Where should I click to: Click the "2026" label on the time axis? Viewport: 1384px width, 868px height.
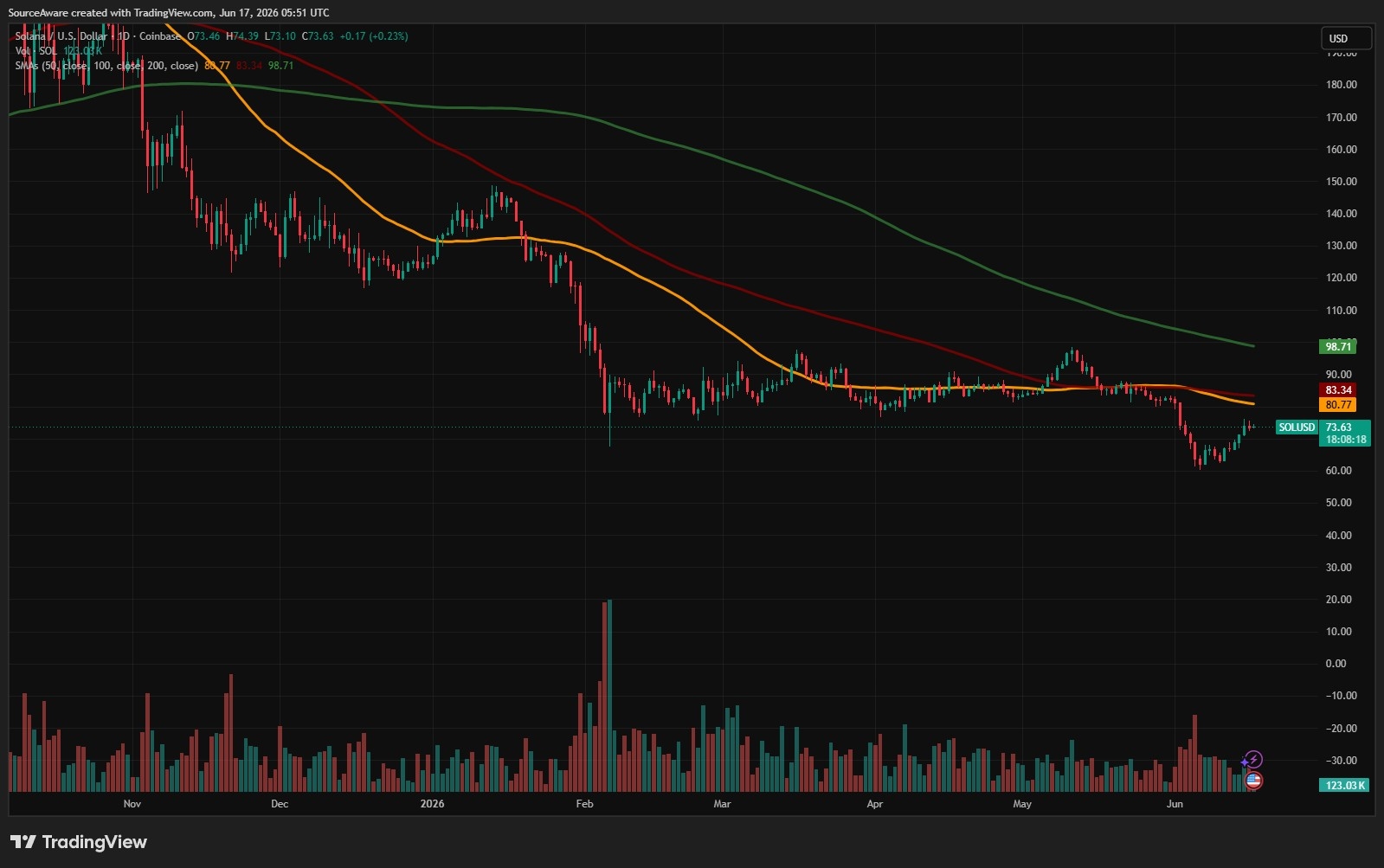point(432,804)
